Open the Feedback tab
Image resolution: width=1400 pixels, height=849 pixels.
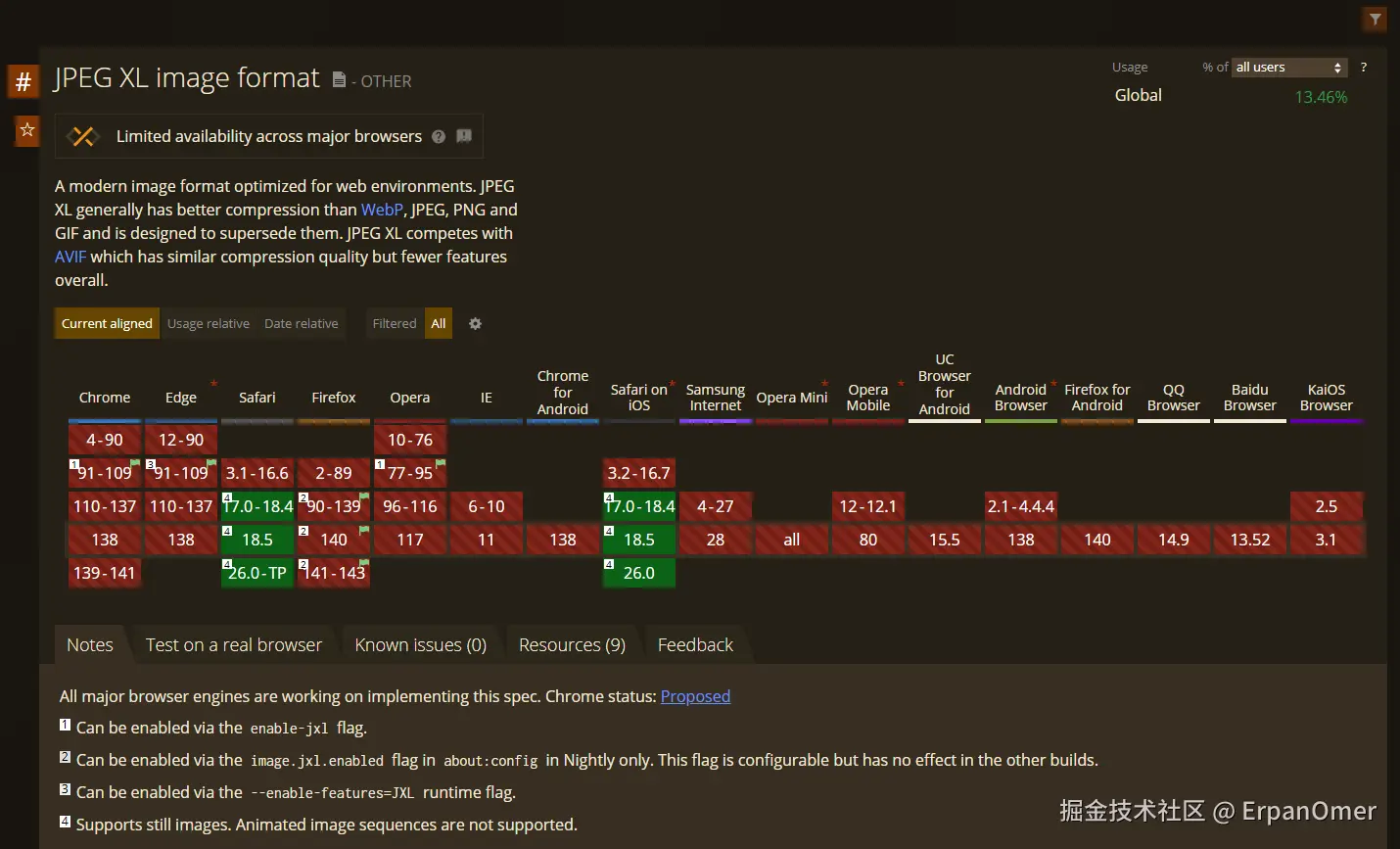(695, 644)
